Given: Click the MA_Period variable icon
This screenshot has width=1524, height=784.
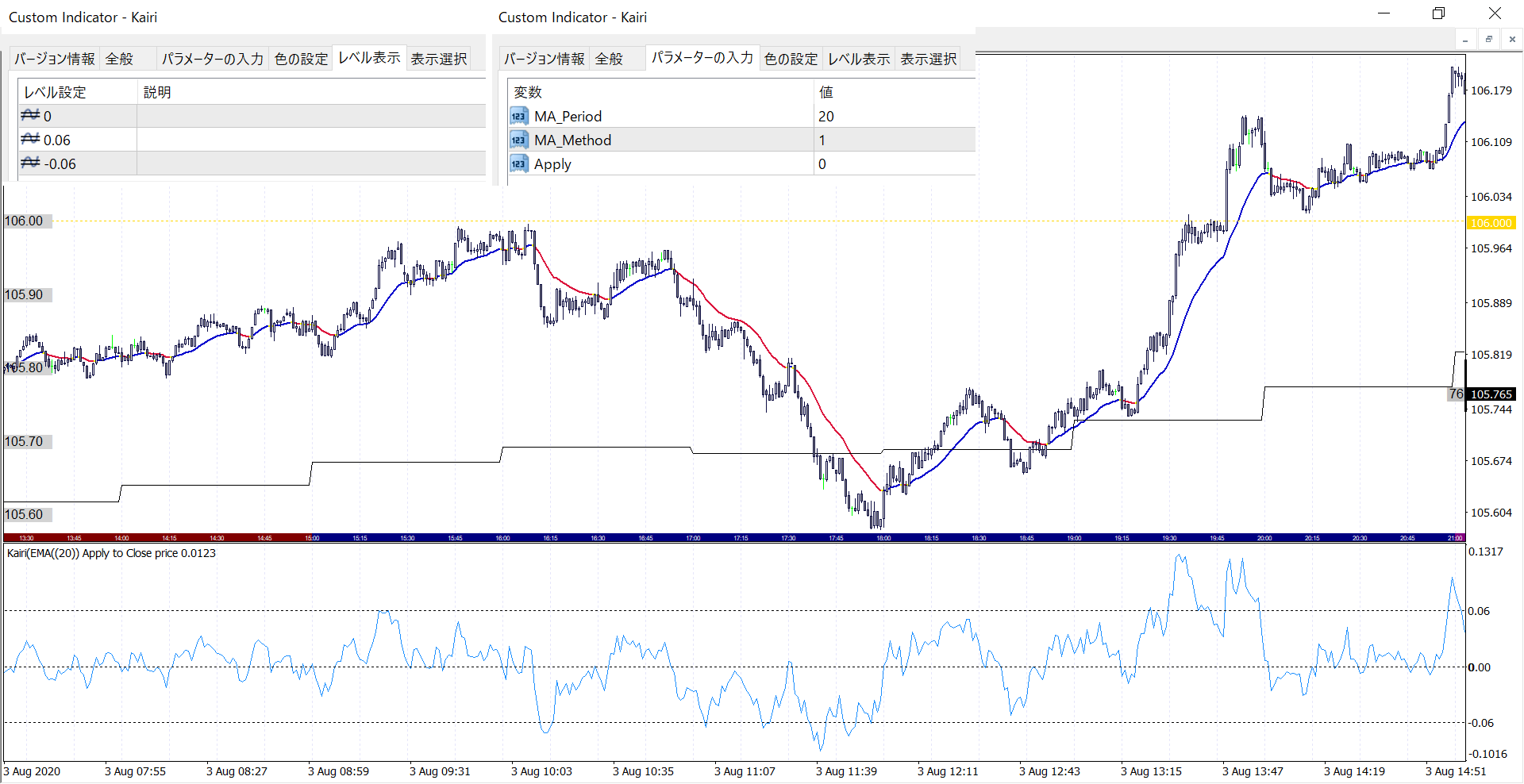Looking at the screenshot, I should [518, 117].
